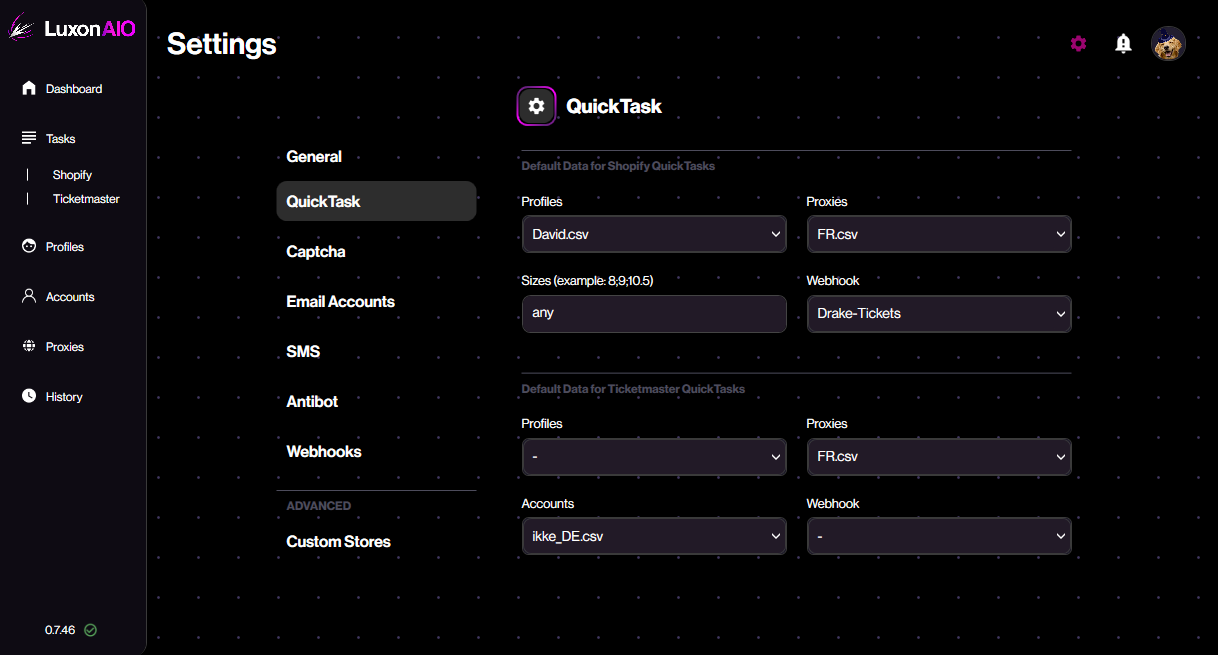Click the Dashboard home icon
The image size is (1218, 655).
pos(29,88)
